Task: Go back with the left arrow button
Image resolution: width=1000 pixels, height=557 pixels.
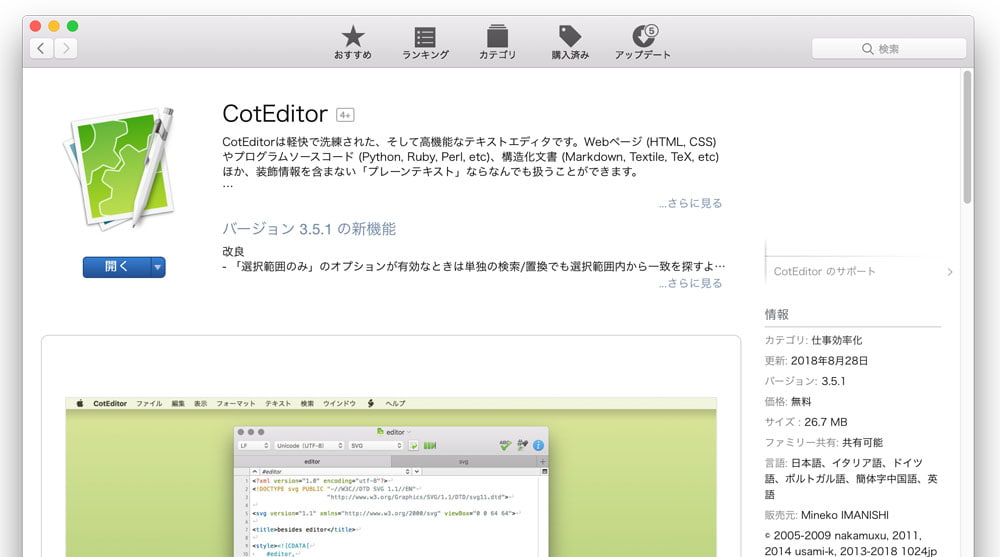Action: [41, 48]
